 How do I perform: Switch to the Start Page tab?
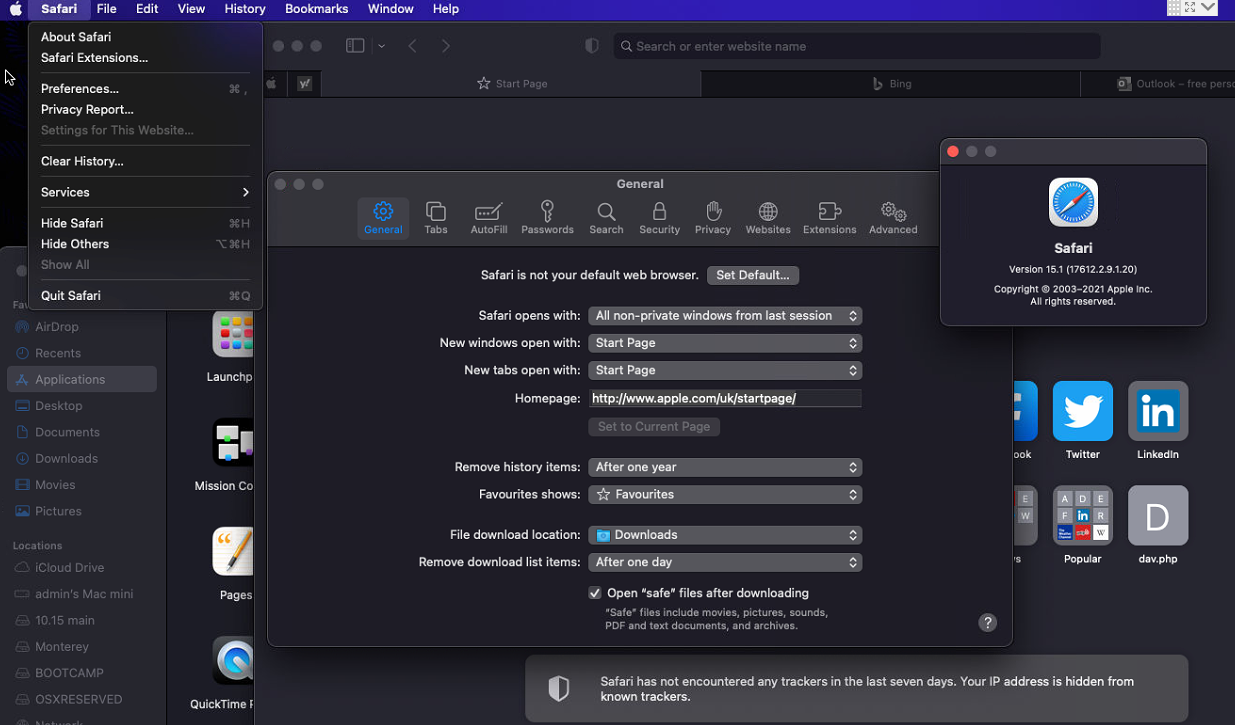[512, 84]
